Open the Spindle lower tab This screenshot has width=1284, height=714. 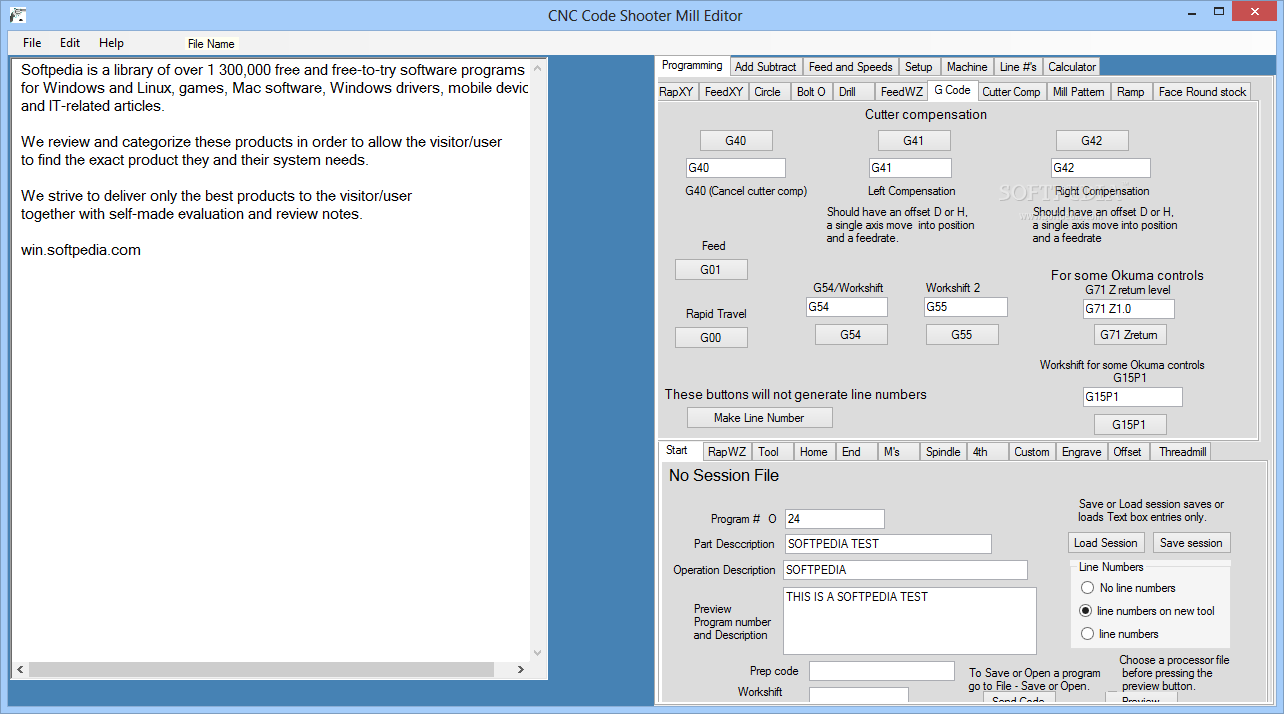point(943,452)
